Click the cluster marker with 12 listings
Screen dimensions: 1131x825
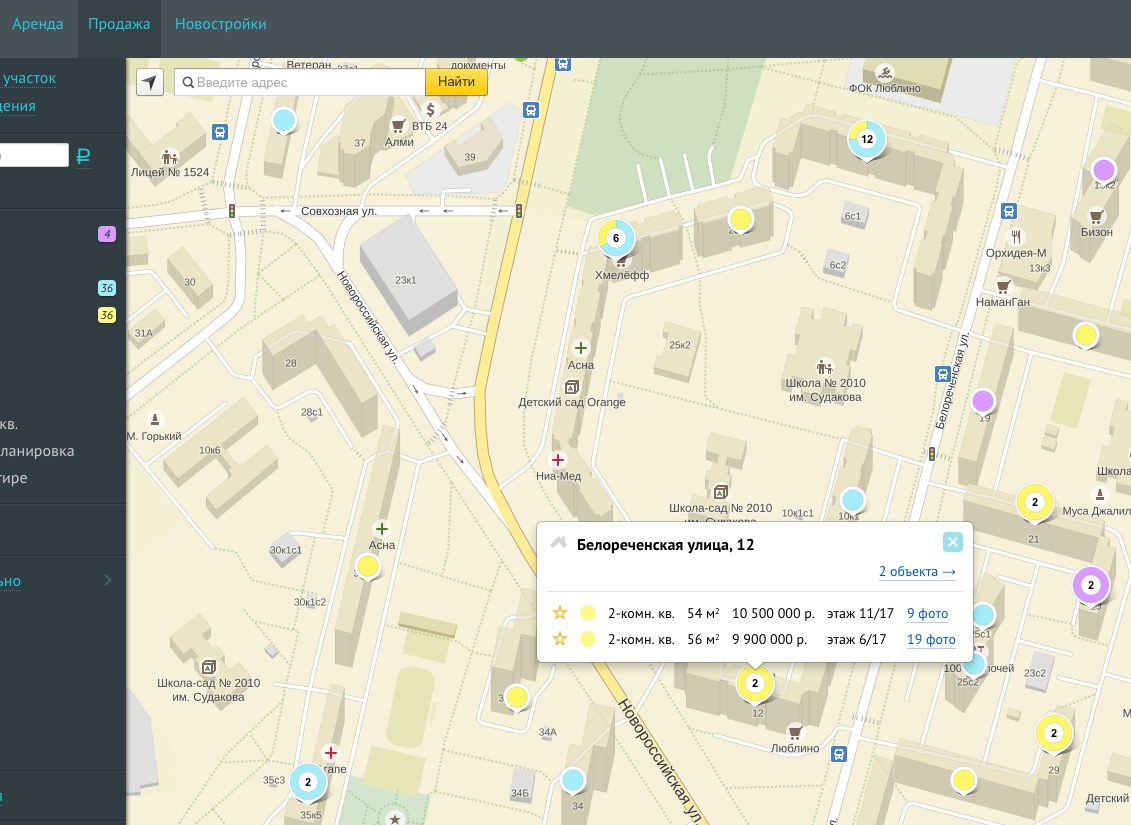point(866,139)
